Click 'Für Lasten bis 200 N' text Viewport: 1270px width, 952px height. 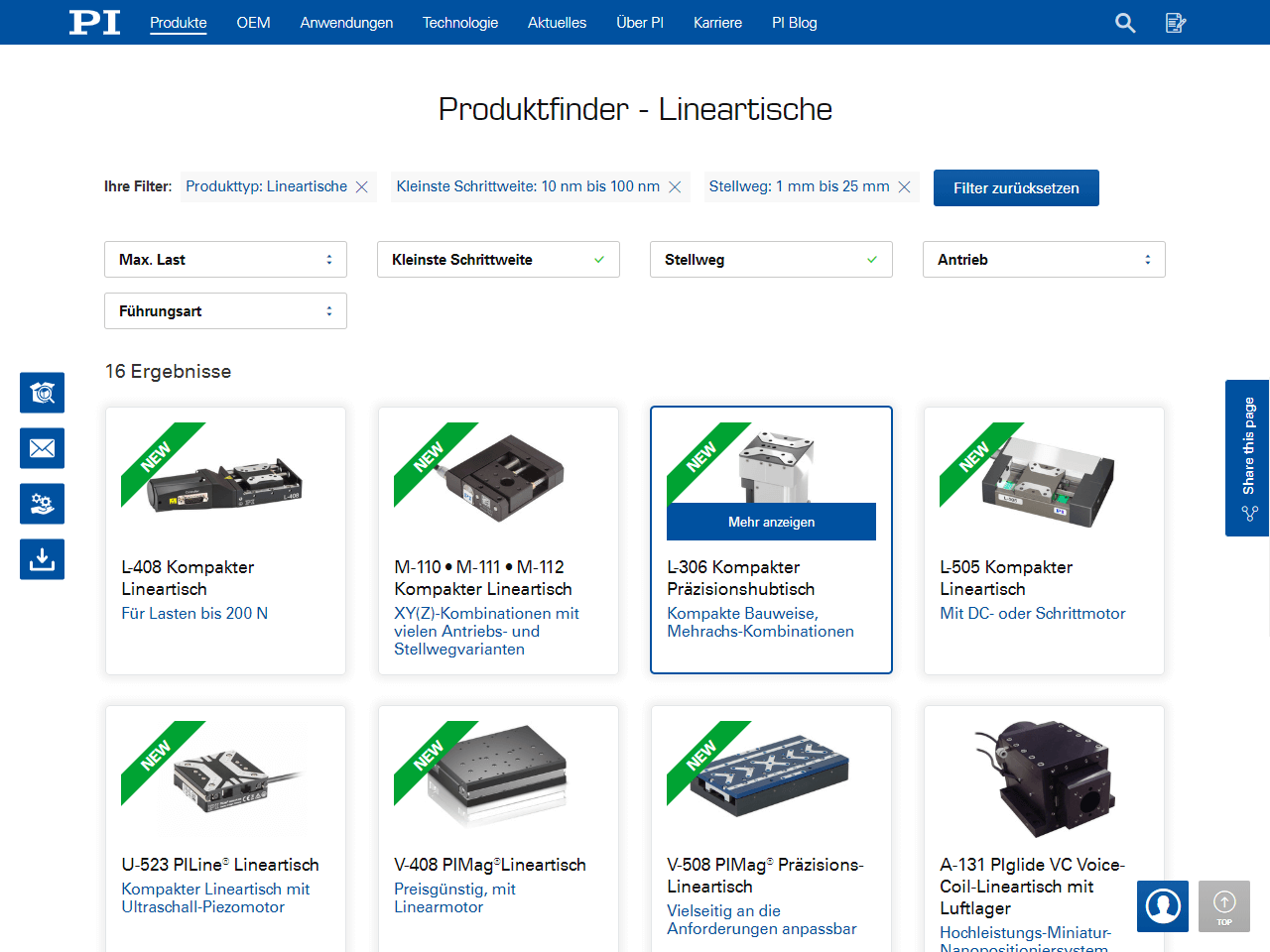click(194, 614)
